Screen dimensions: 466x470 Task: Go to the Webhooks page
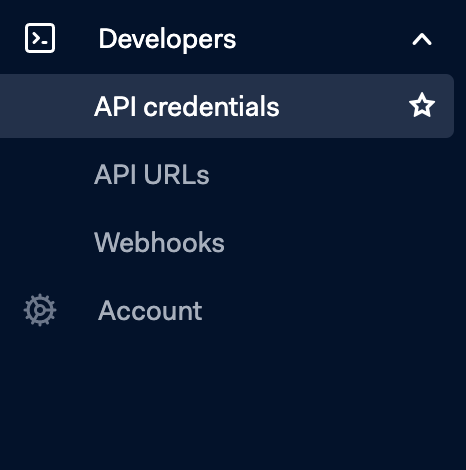pyautogui.click(x=159, y=242)
